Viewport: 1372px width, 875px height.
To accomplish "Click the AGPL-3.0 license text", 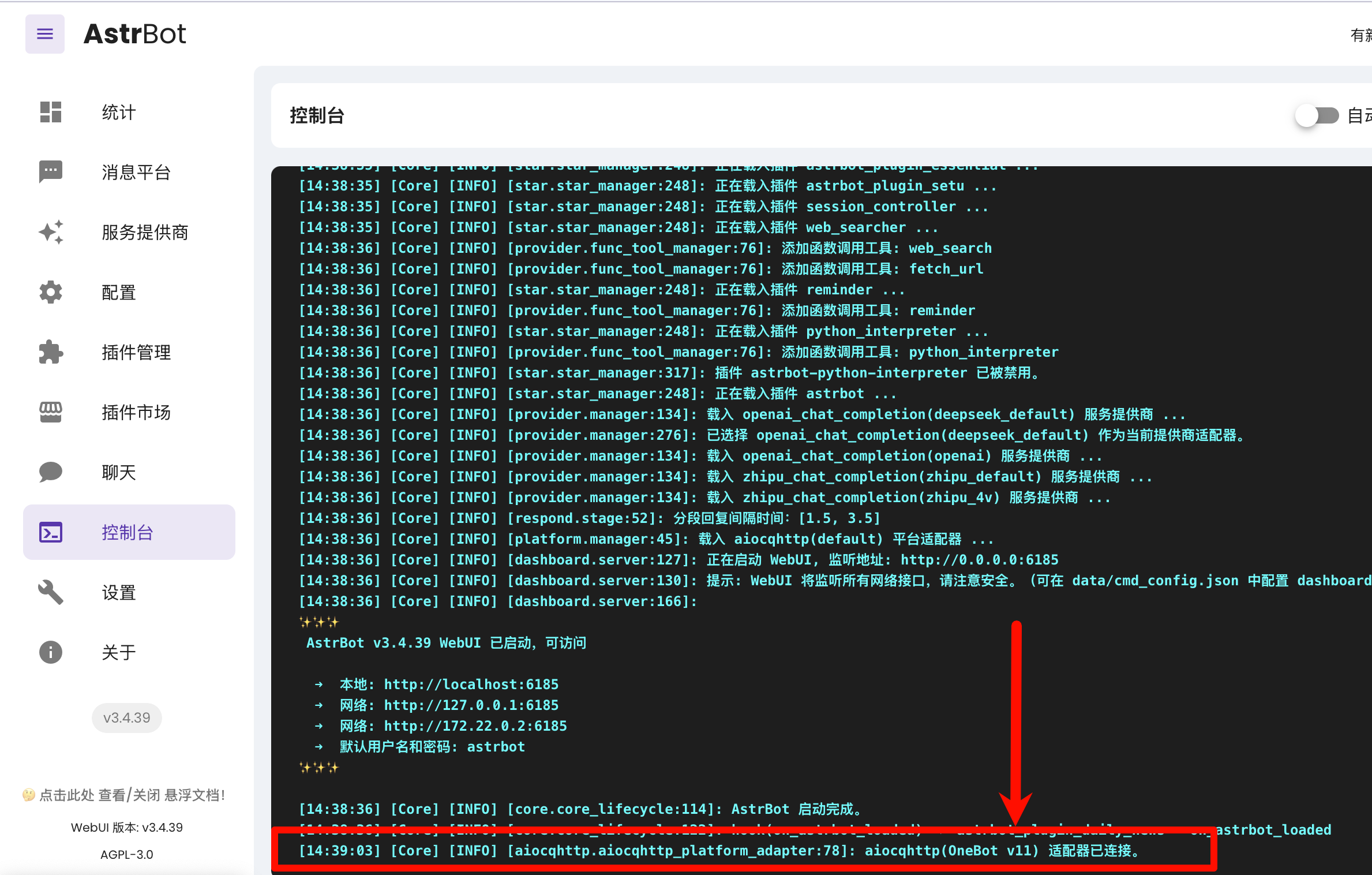I will (126, 854).
